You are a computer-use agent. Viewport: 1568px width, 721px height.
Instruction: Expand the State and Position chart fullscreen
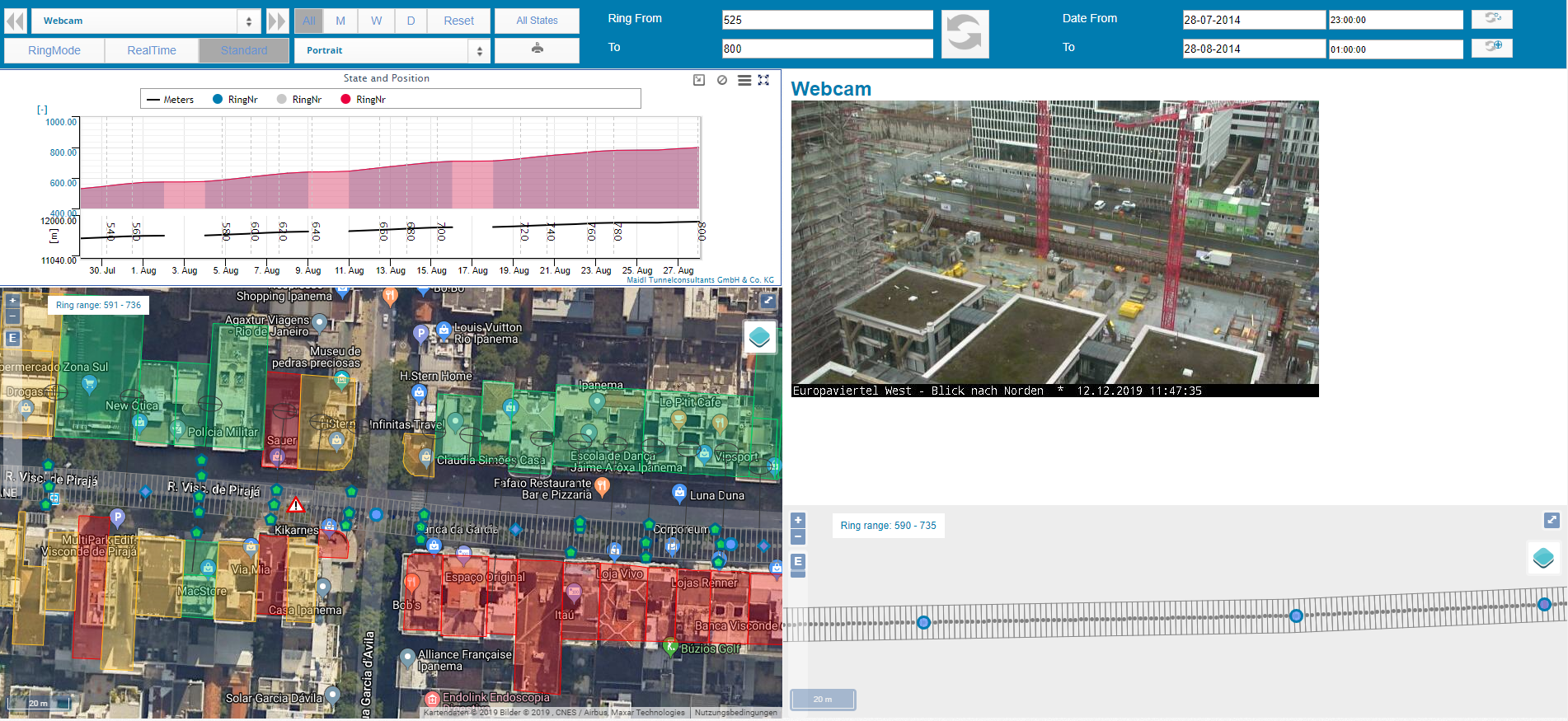tap(763, 80)
